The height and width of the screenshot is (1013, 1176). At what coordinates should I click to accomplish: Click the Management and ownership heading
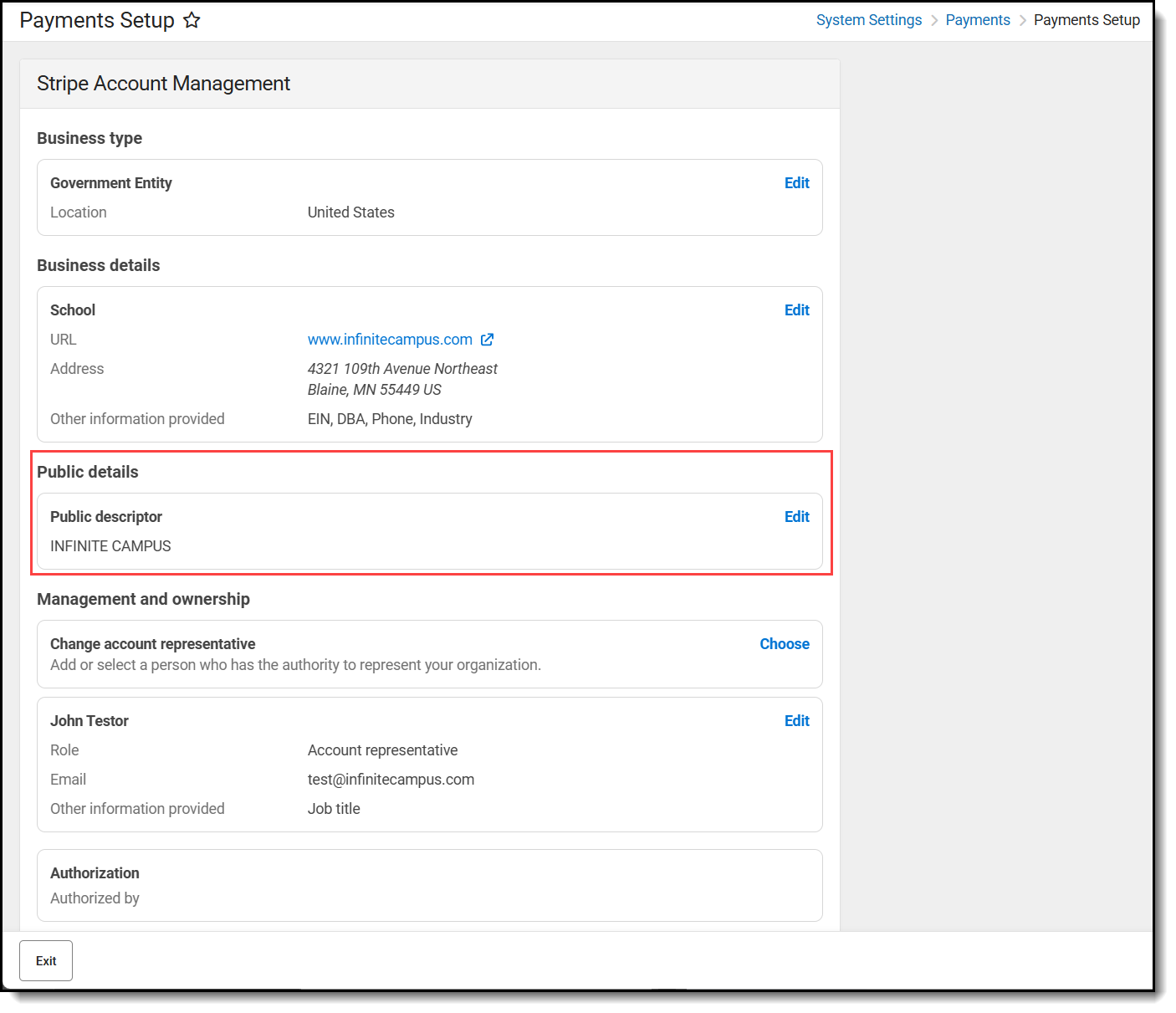tap(143, 599)
